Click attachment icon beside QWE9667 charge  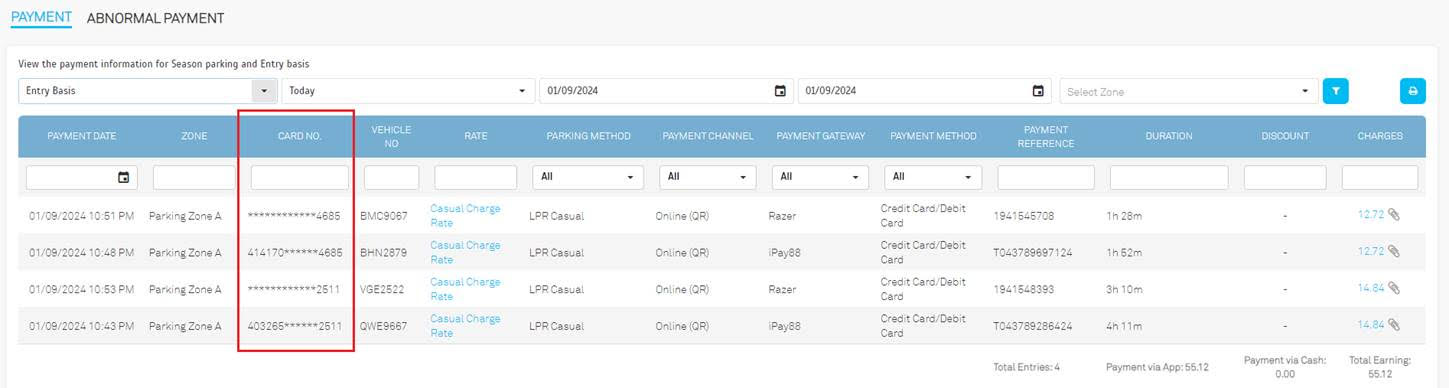[x=1394, y=324]
